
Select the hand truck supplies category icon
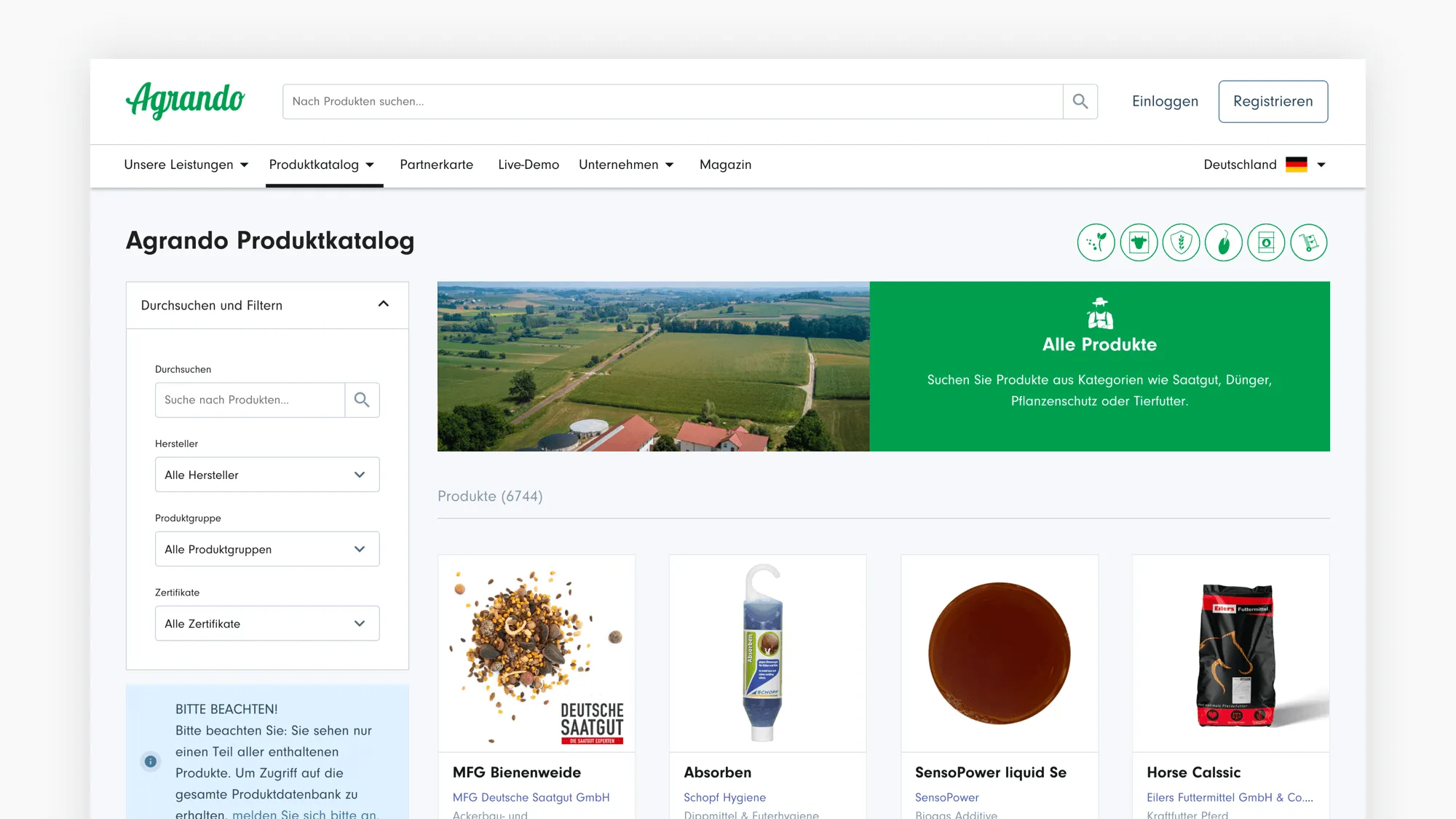pos(1309,242)
